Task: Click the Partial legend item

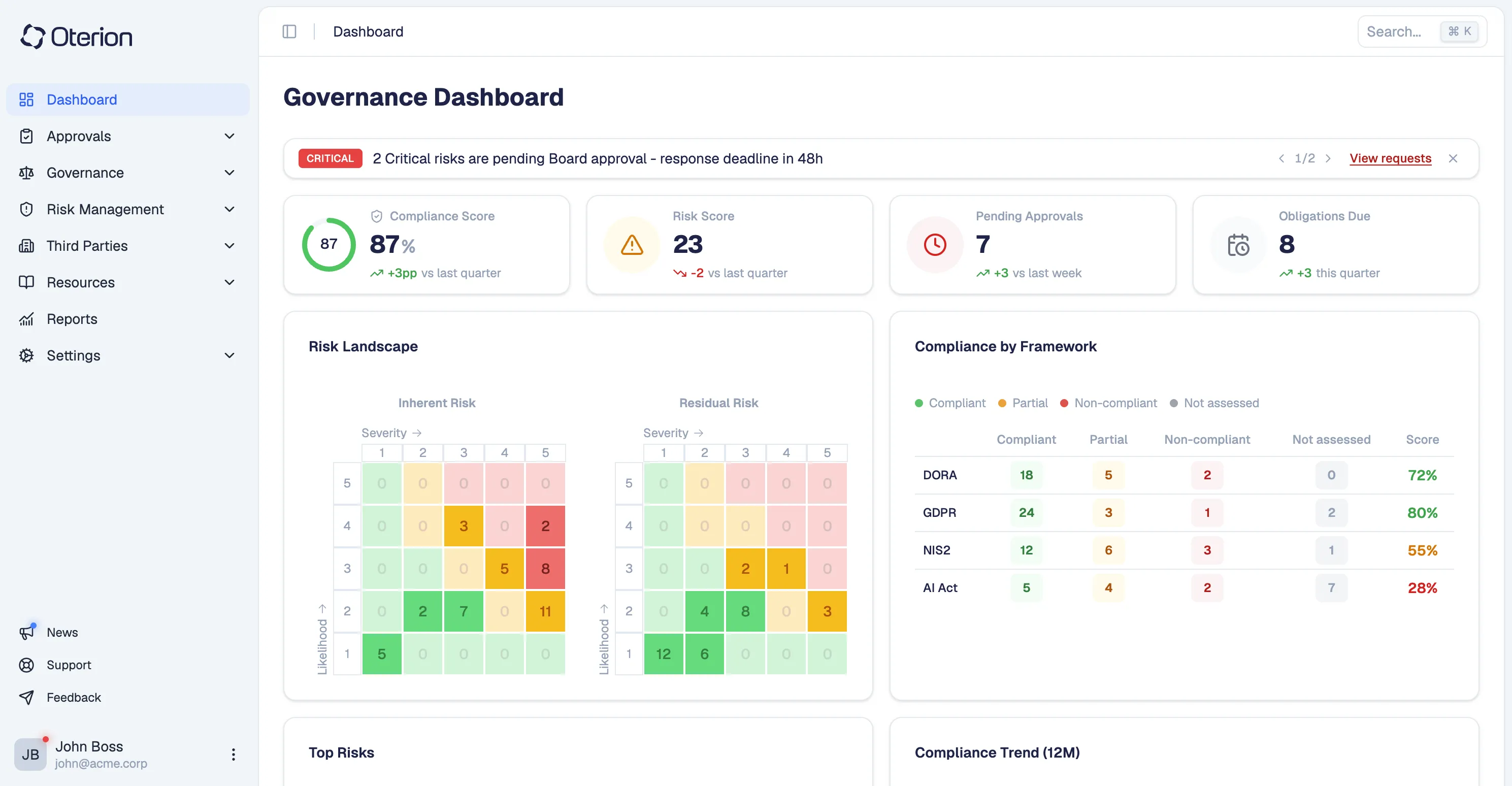Action: click(x=1023, y=403)
